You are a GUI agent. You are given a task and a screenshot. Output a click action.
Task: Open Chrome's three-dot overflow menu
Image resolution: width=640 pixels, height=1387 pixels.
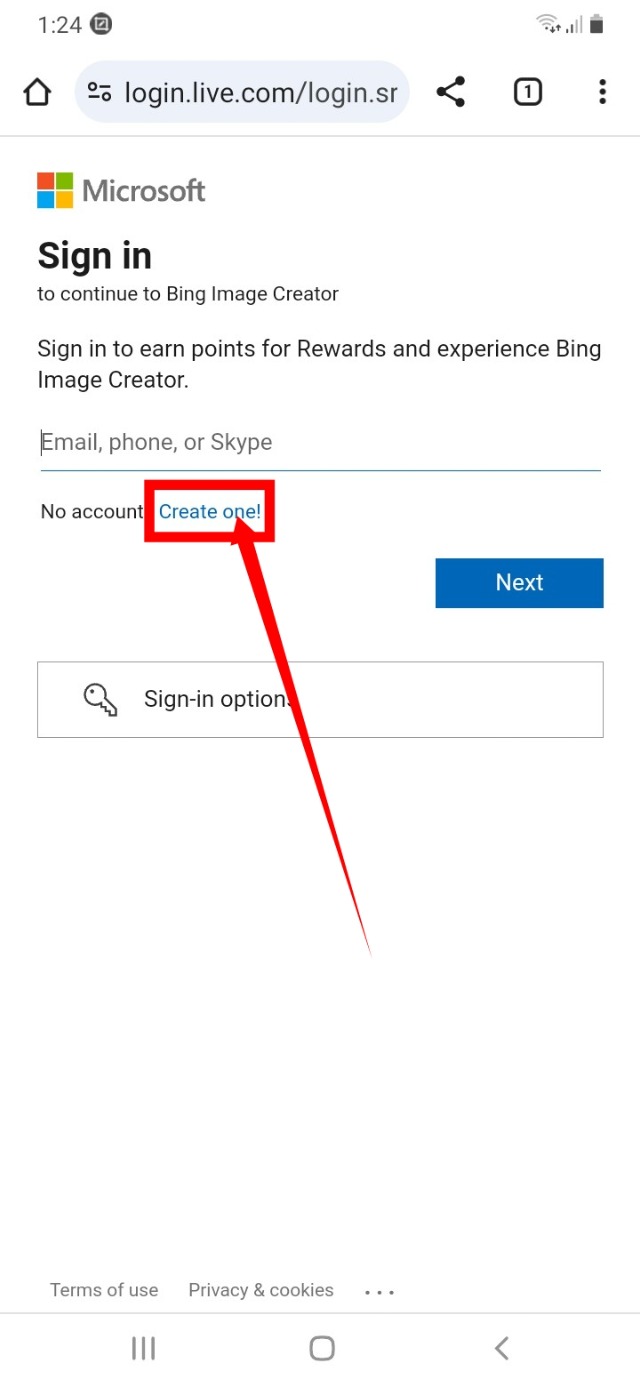pyautogui.click(x=602, y=93)
